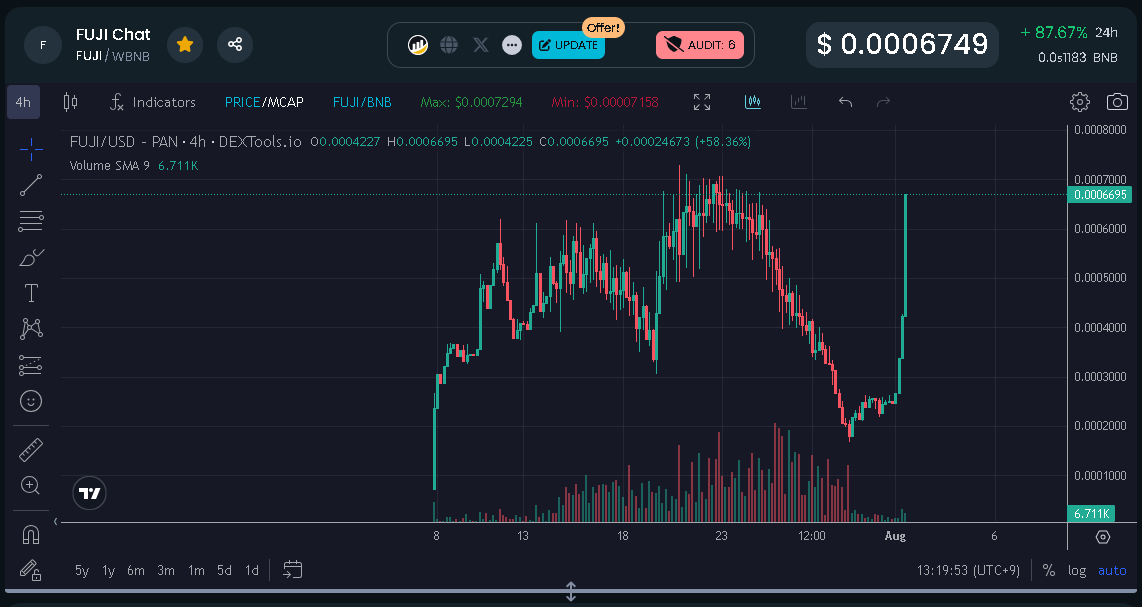Viewport: 1142px width, 607px height.
Task: Click the Max: $0.0007294 label
Action: click(471, 102)
